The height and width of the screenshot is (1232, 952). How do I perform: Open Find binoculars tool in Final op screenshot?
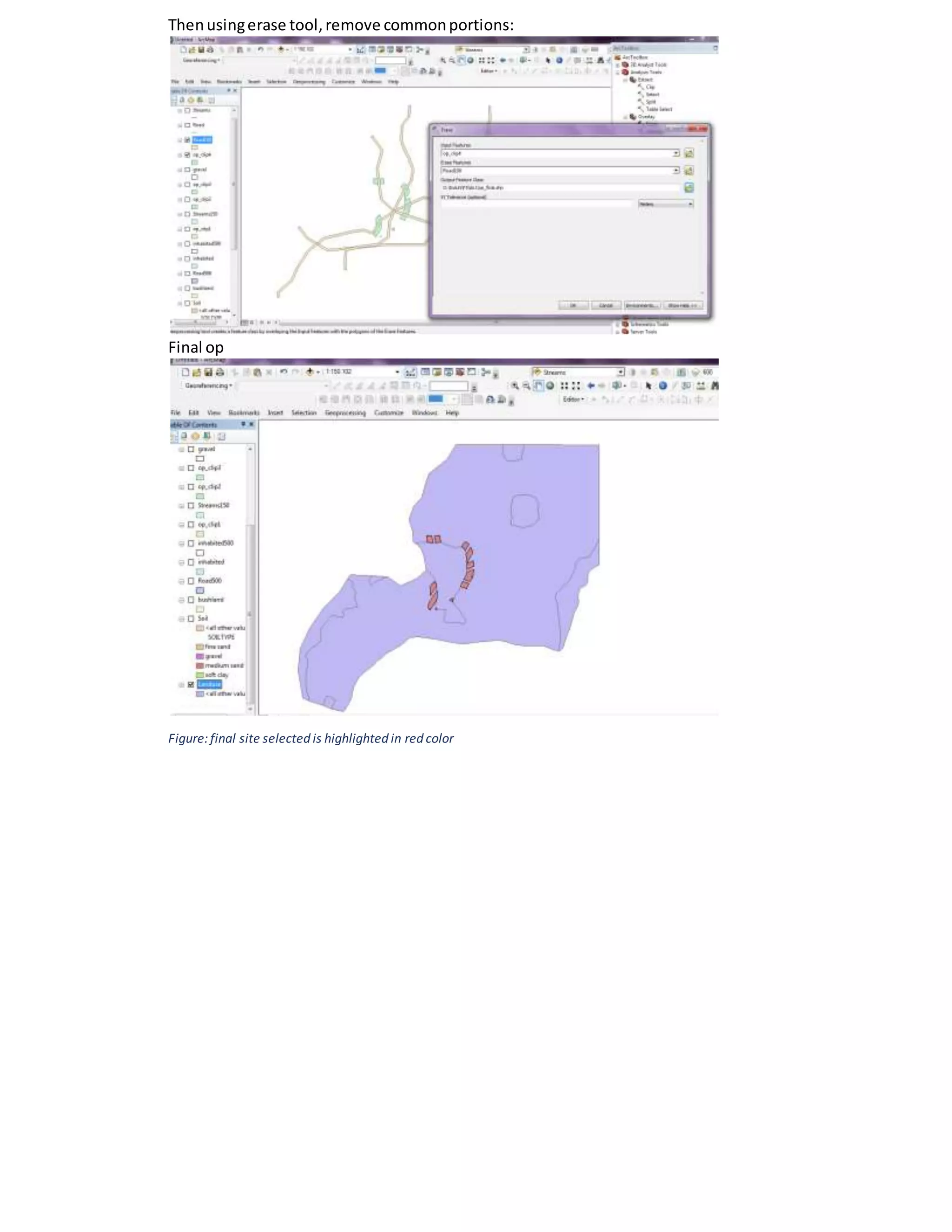tap(714, 386)
